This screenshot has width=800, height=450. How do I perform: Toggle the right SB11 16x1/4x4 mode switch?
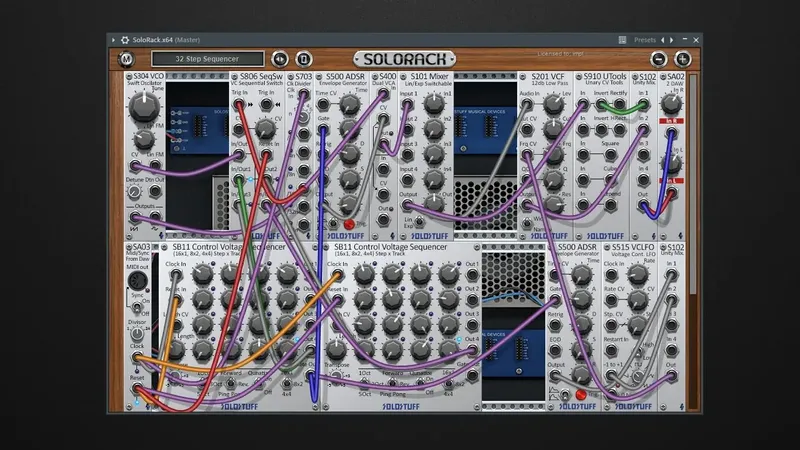pyautogui.click(x=448, y=383)
